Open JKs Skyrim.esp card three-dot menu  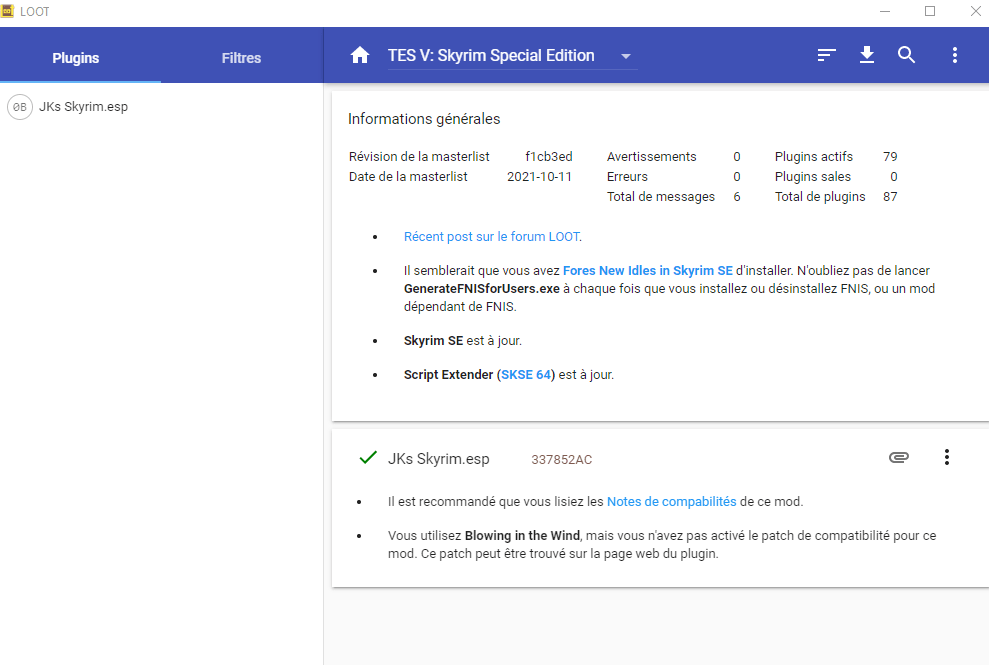(x=946, y=458)
